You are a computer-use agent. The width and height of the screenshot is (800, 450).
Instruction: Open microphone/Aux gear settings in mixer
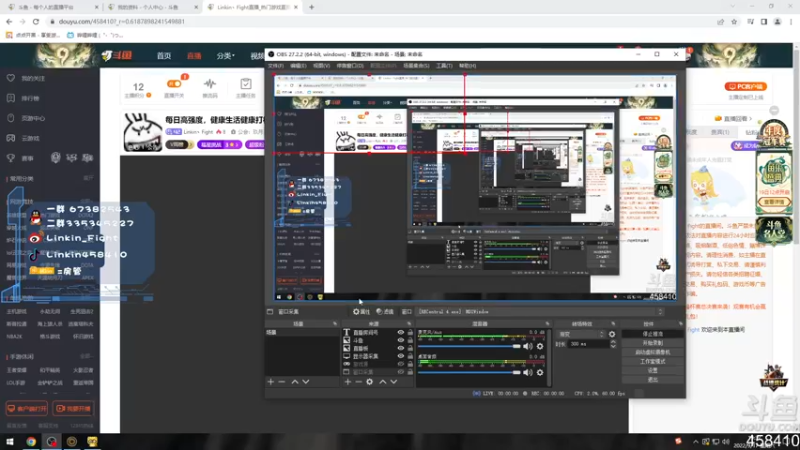pos(540,346)
